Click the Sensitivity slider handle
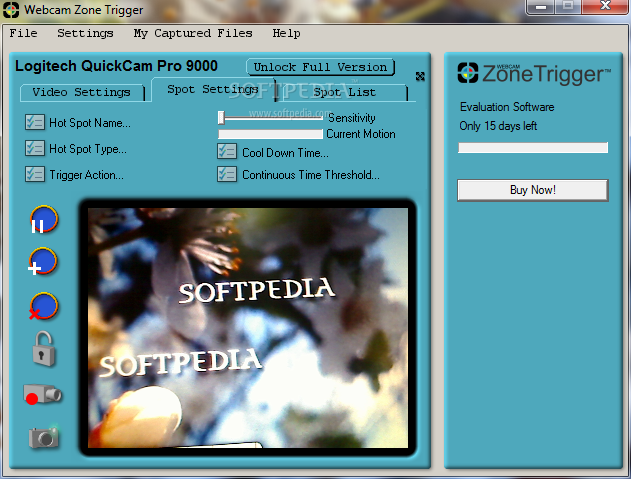 (221, 118)
